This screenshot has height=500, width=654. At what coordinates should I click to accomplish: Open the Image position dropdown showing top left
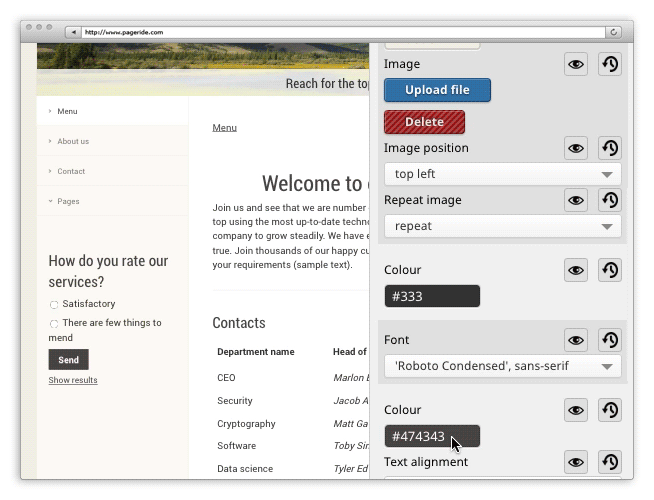[502, 174]
